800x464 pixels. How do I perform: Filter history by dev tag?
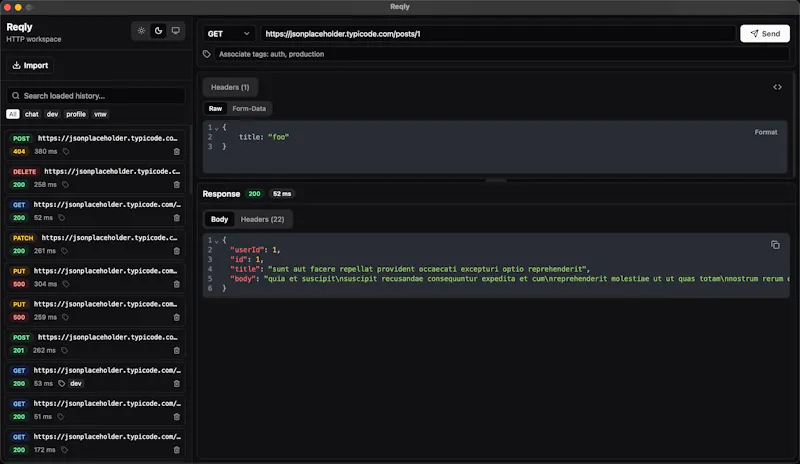tap(53, 114)
